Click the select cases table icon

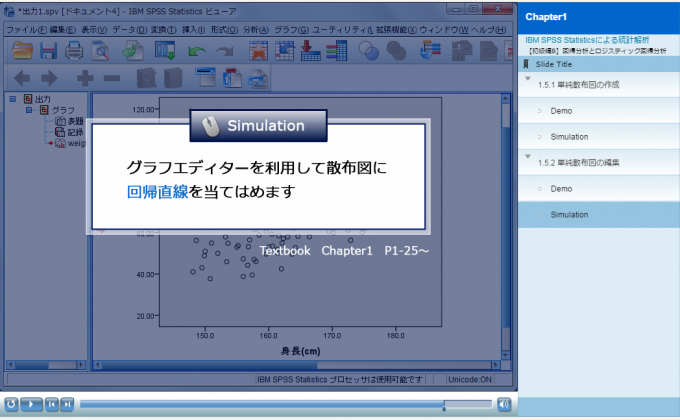[x=337, y=50]
